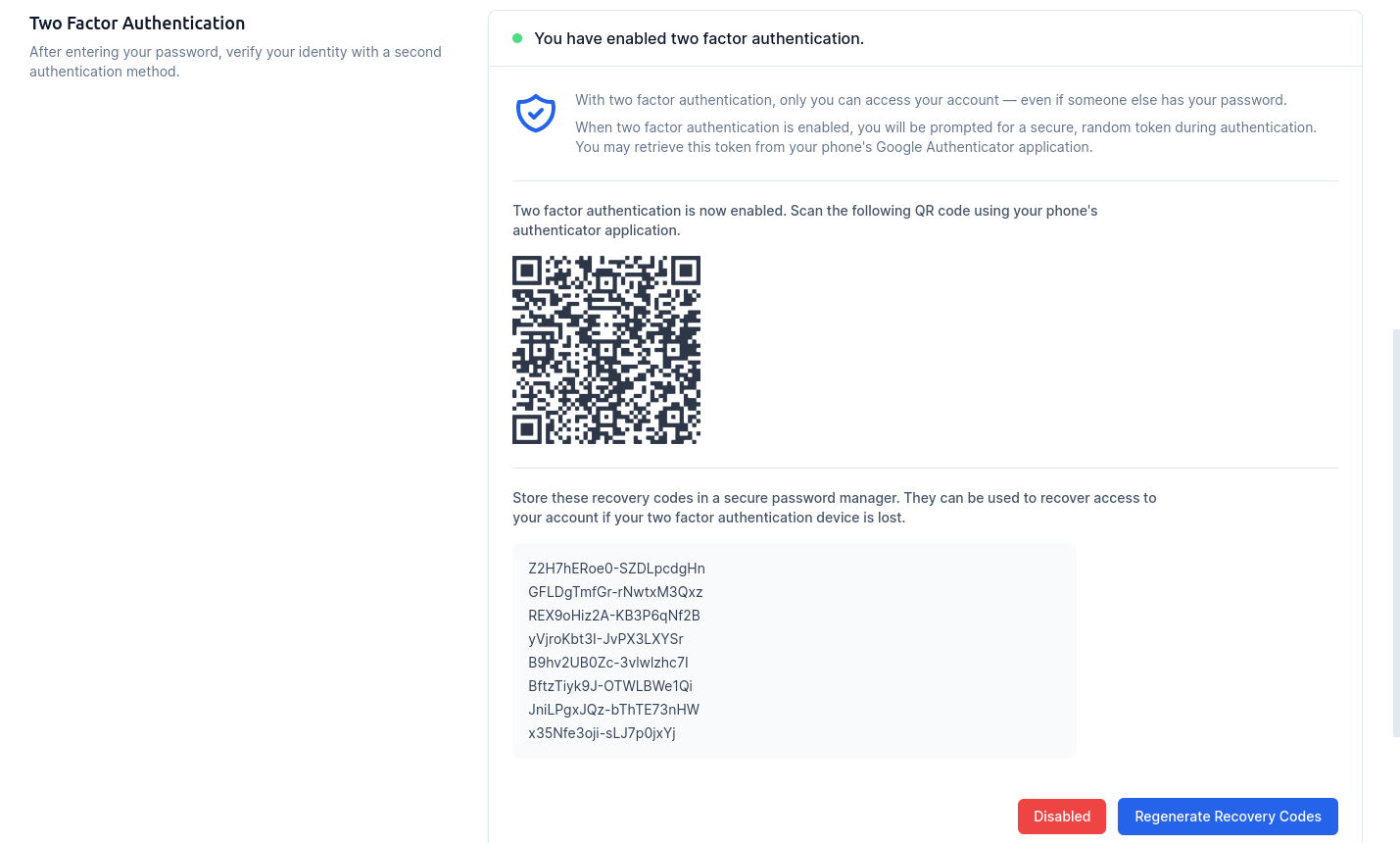Click the Google Authenticator description paragraph

945,137
